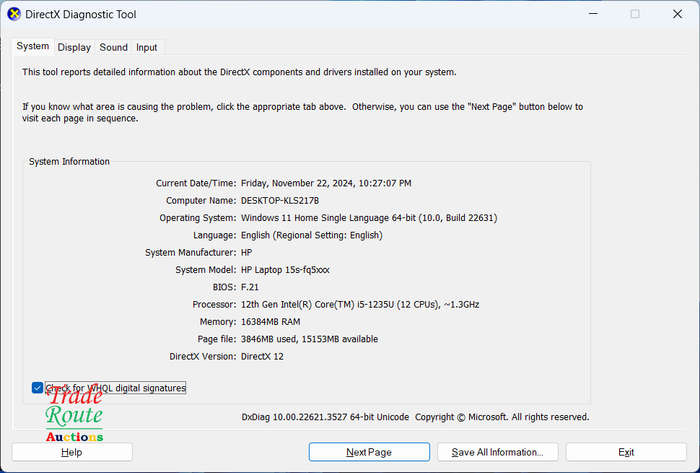Screen dimensions: 700x473
Task: Click the DirectX icon in the title bar
Action: coord(14,14)
